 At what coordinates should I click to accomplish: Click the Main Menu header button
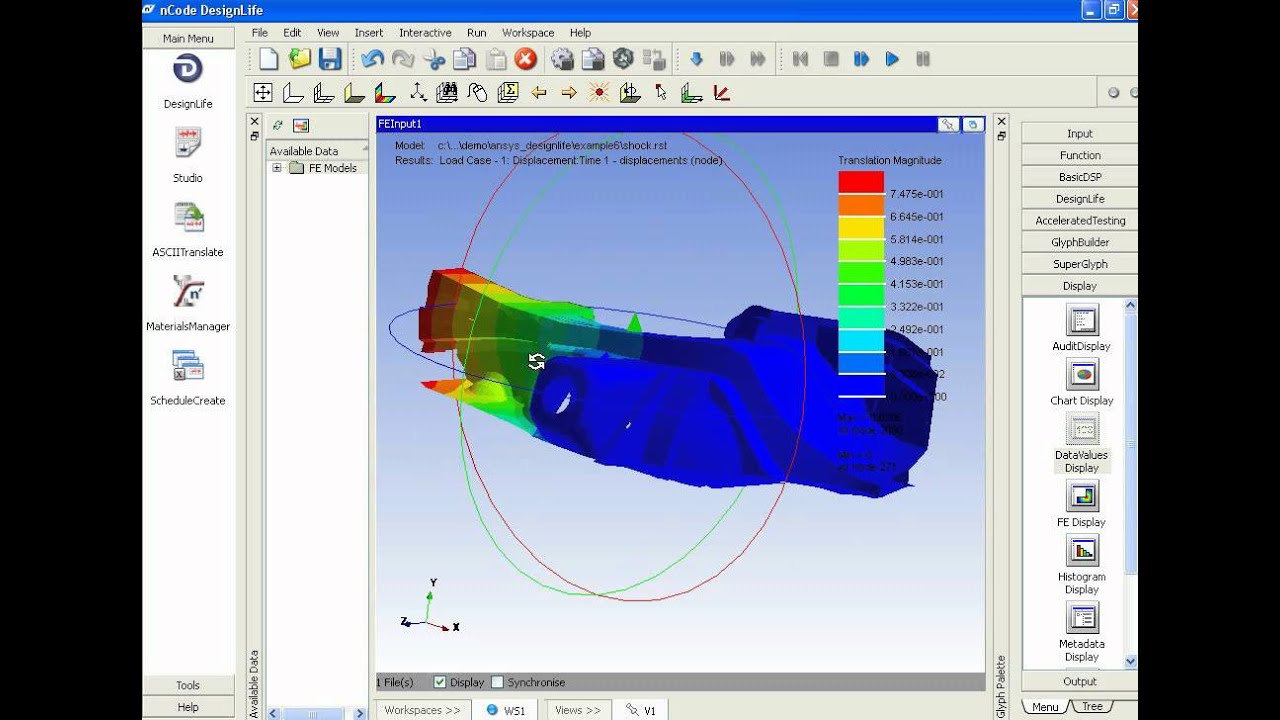(188, 38)
